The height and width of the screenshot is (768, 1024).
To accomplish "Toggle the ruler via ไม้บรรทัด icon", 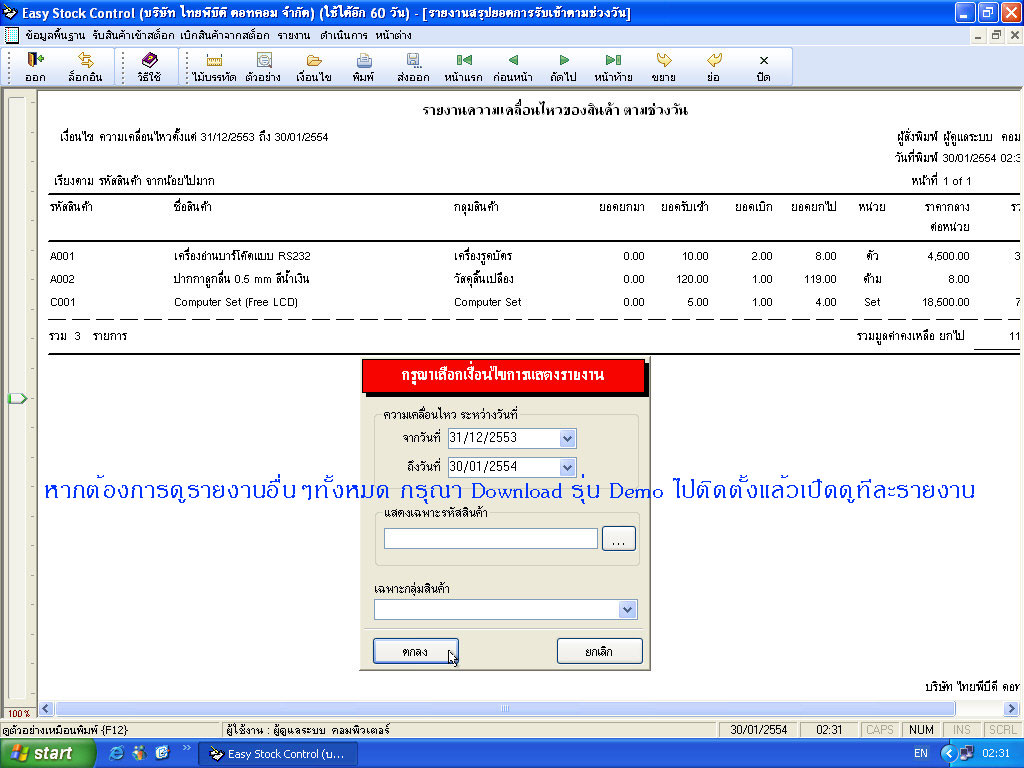I will pyautogui.click(x=213, y=65).
